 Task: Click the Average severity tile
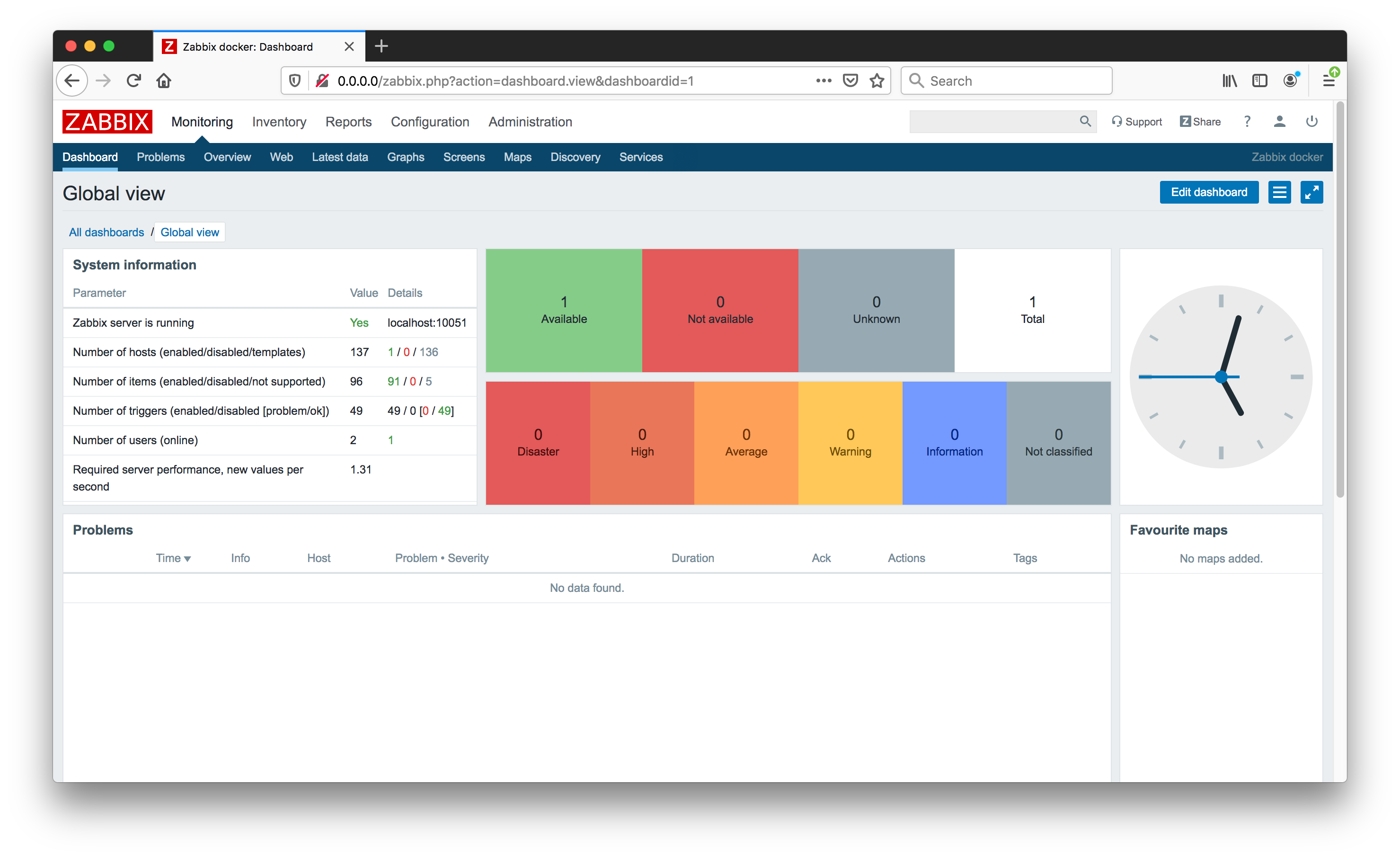[x=746, y=443]
